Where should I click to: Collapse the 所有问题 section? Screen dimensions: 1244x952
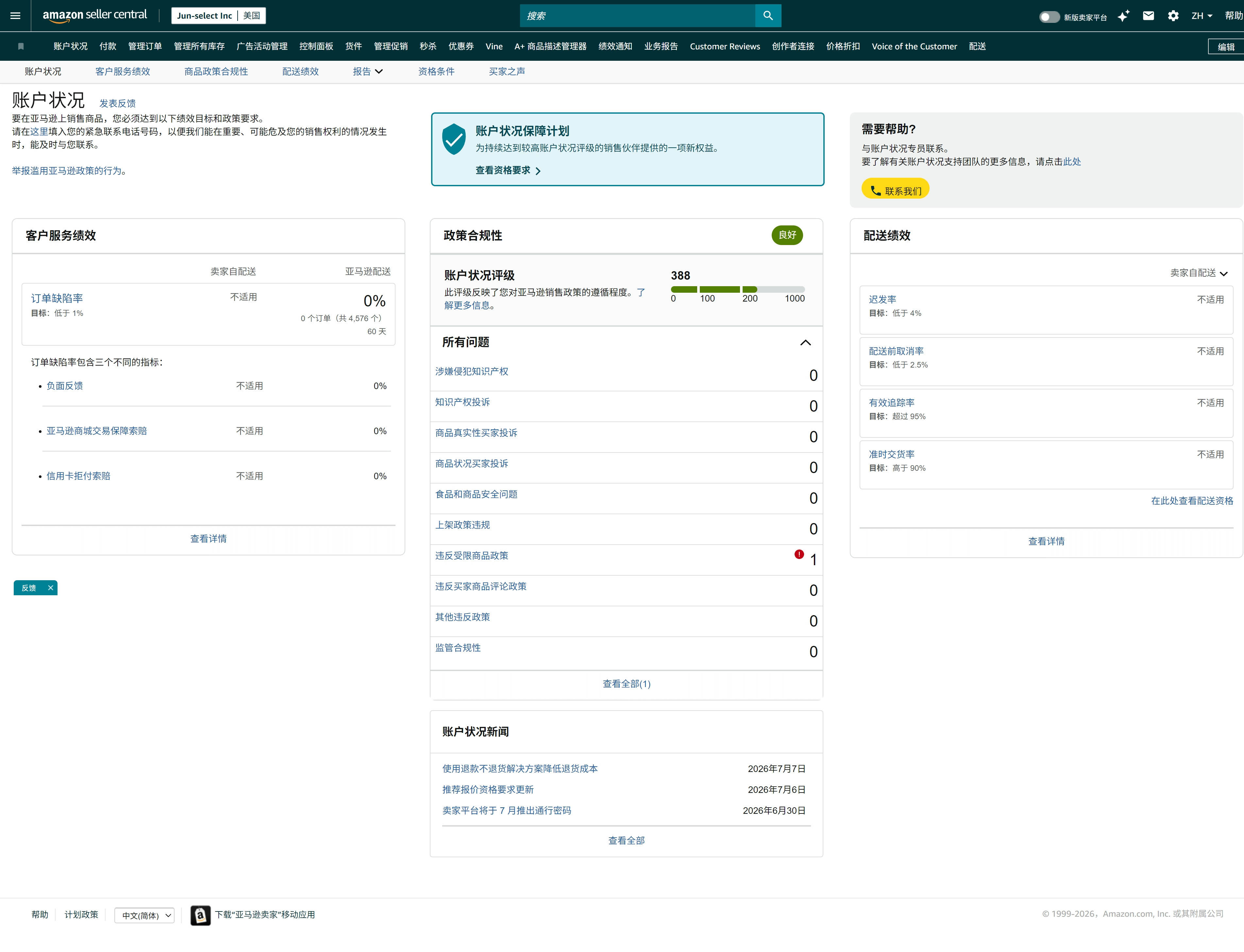805,342
